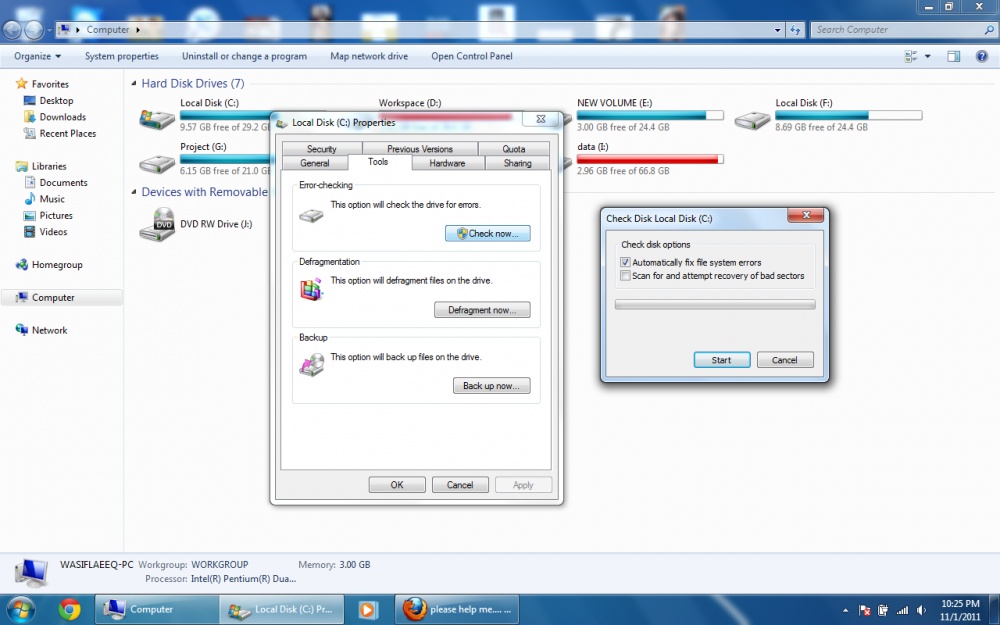Screen dimensions: 1000x625
Task: Open the Security tab
Action: tap(321, 149)
